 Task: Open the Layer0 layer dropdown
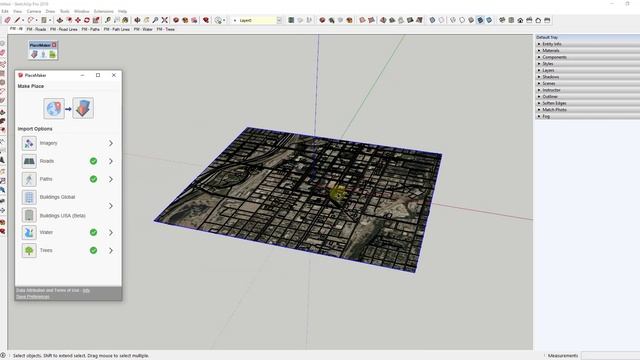(279, 20)
